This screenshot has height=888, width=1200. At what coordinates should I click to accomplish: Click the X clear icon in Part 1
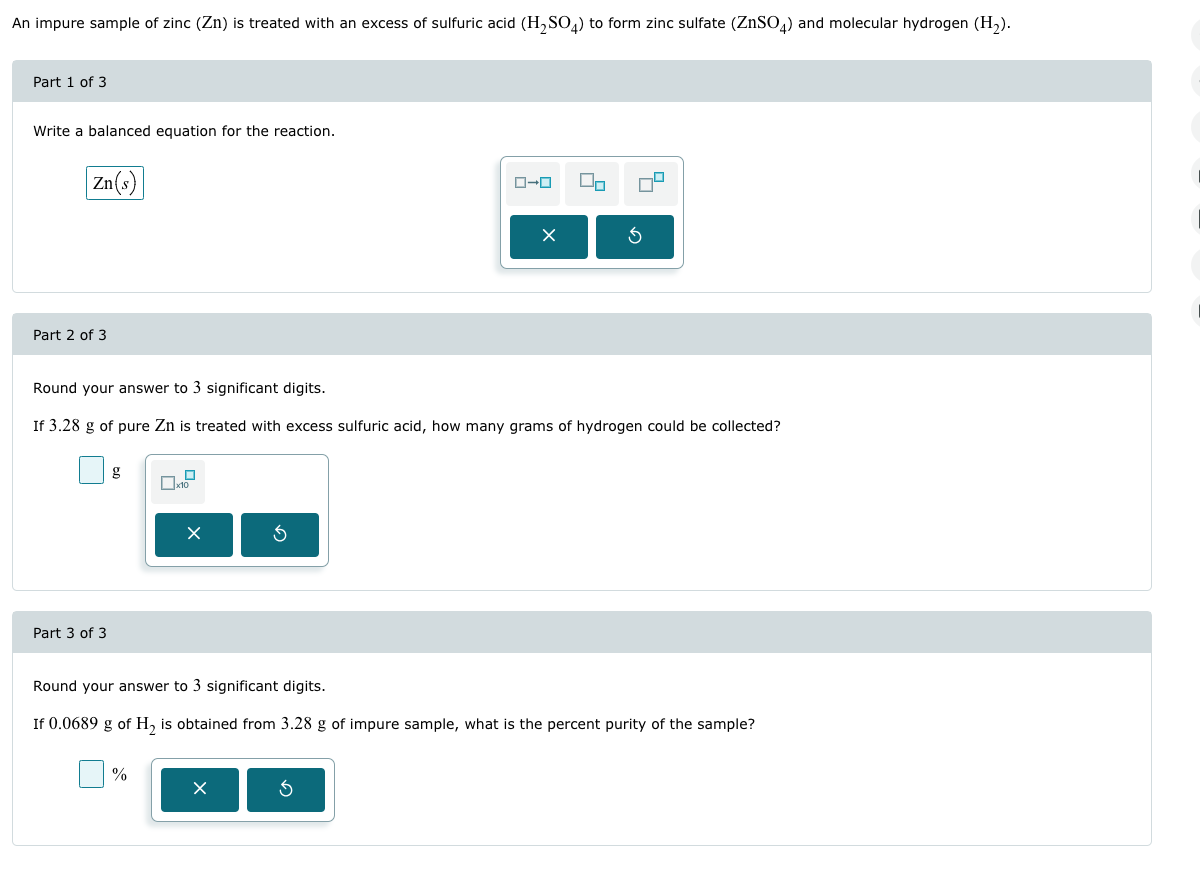tap(548, 237)
